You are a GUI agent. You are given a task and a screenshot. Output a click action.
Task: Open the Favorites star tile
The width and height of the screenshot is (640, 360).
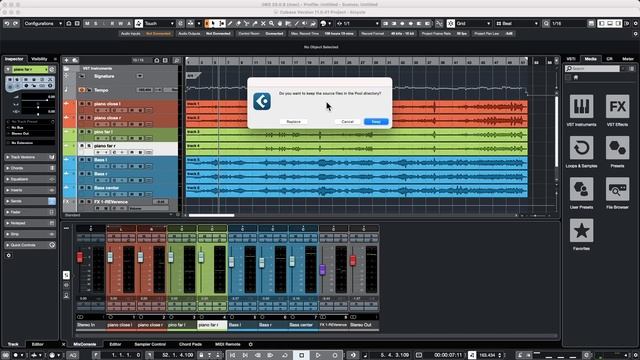581,234
